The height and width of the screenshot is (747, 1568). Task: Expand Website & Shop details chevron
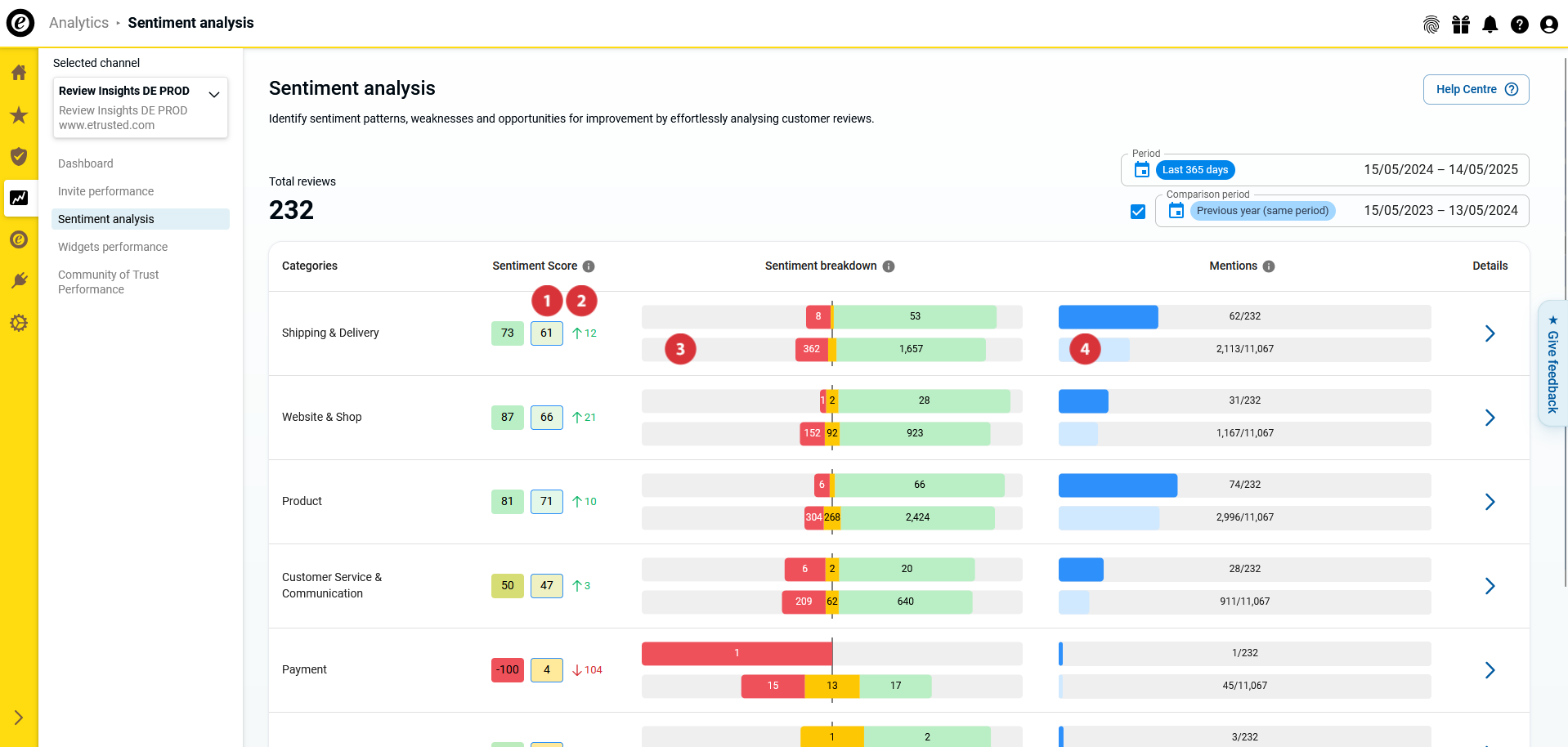pyautogui.click(x=1490, y=418)
